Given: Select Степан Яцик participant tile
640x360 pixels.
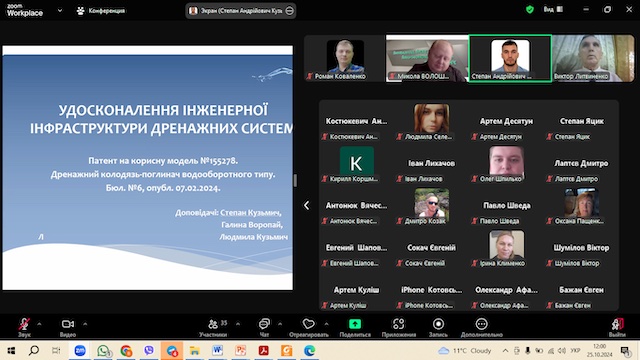Looking at the screenshot, I should click(582, 121).
